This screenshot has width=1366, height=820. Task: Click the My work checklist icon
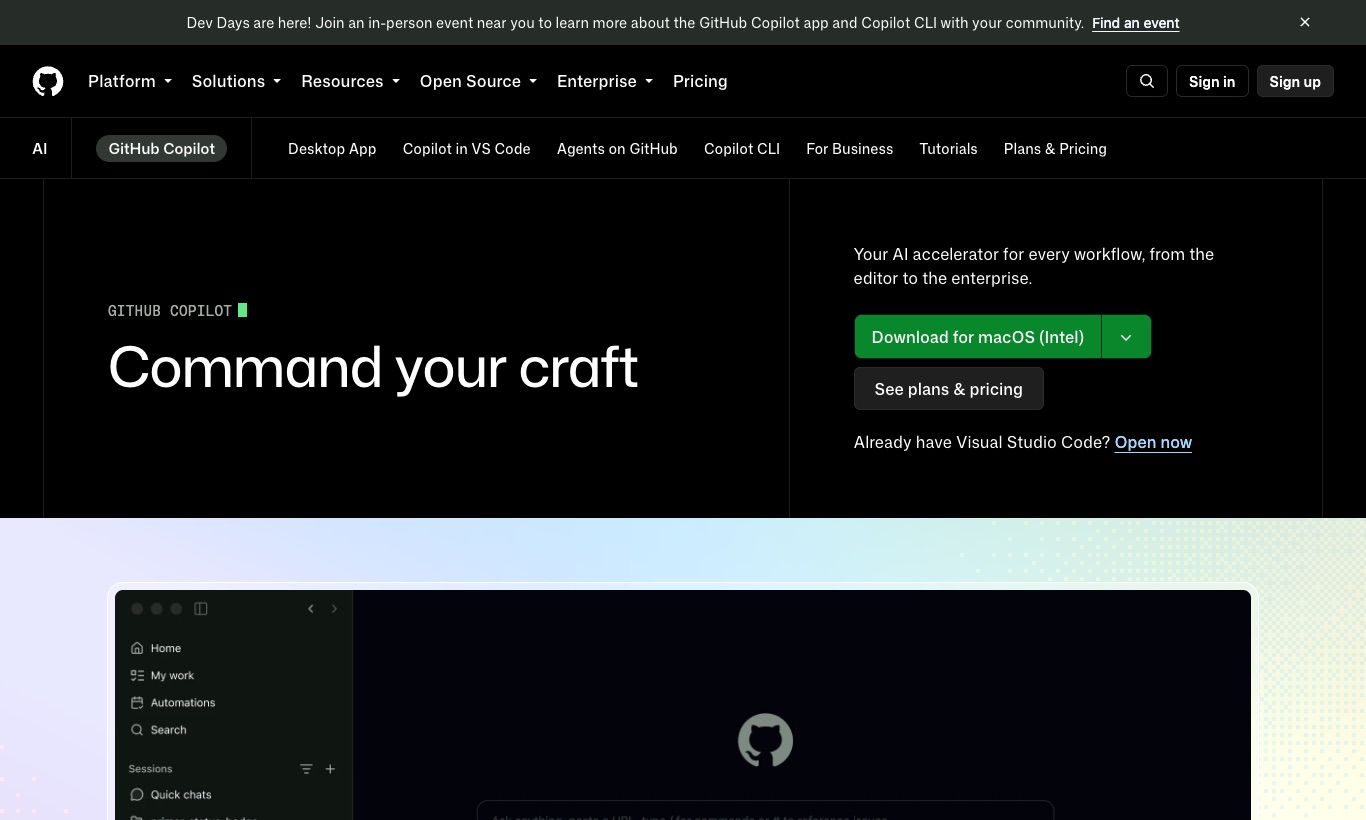(x=137, y=675)
